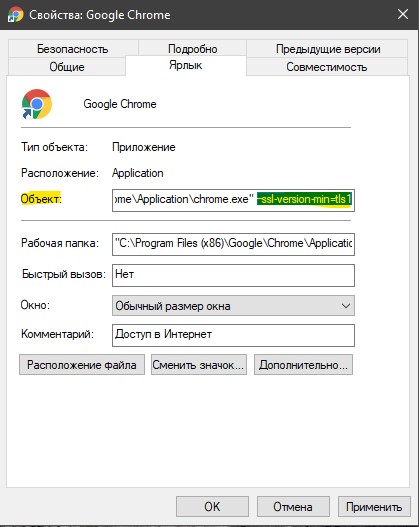The height and width of the screenshot is (527, 419).
Task: Open Дополнительно advanced settings
Action: [x=303, y=365]
